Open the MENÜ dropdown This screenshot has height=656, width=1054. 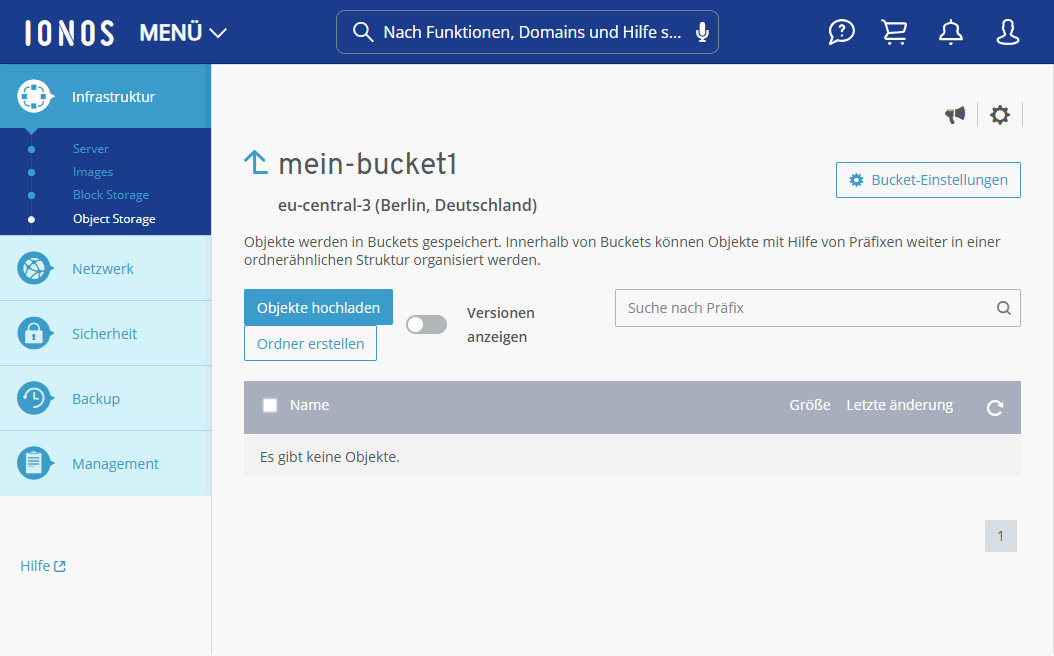click(183, 31)
